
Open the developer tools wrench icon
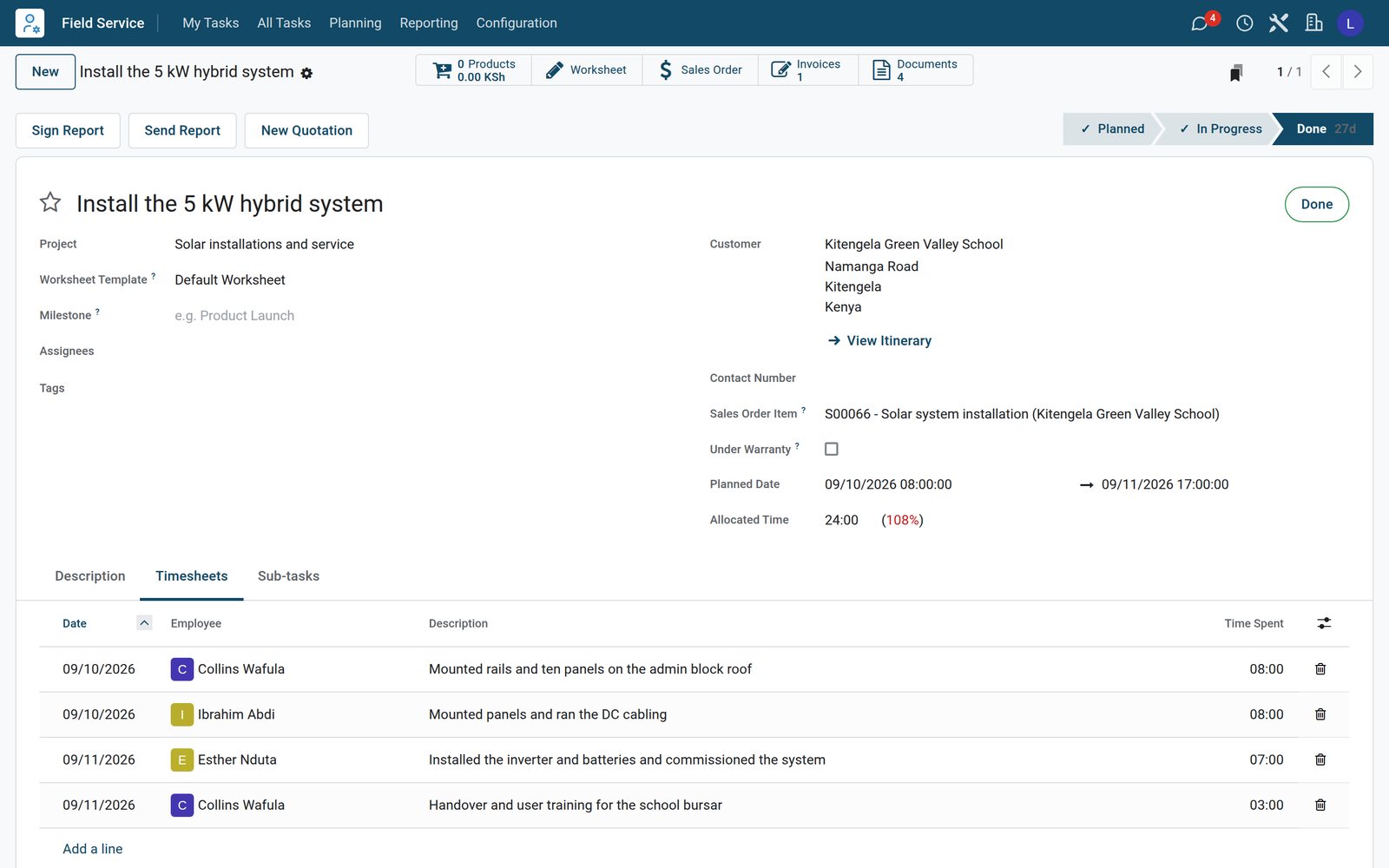(1279, 23)
